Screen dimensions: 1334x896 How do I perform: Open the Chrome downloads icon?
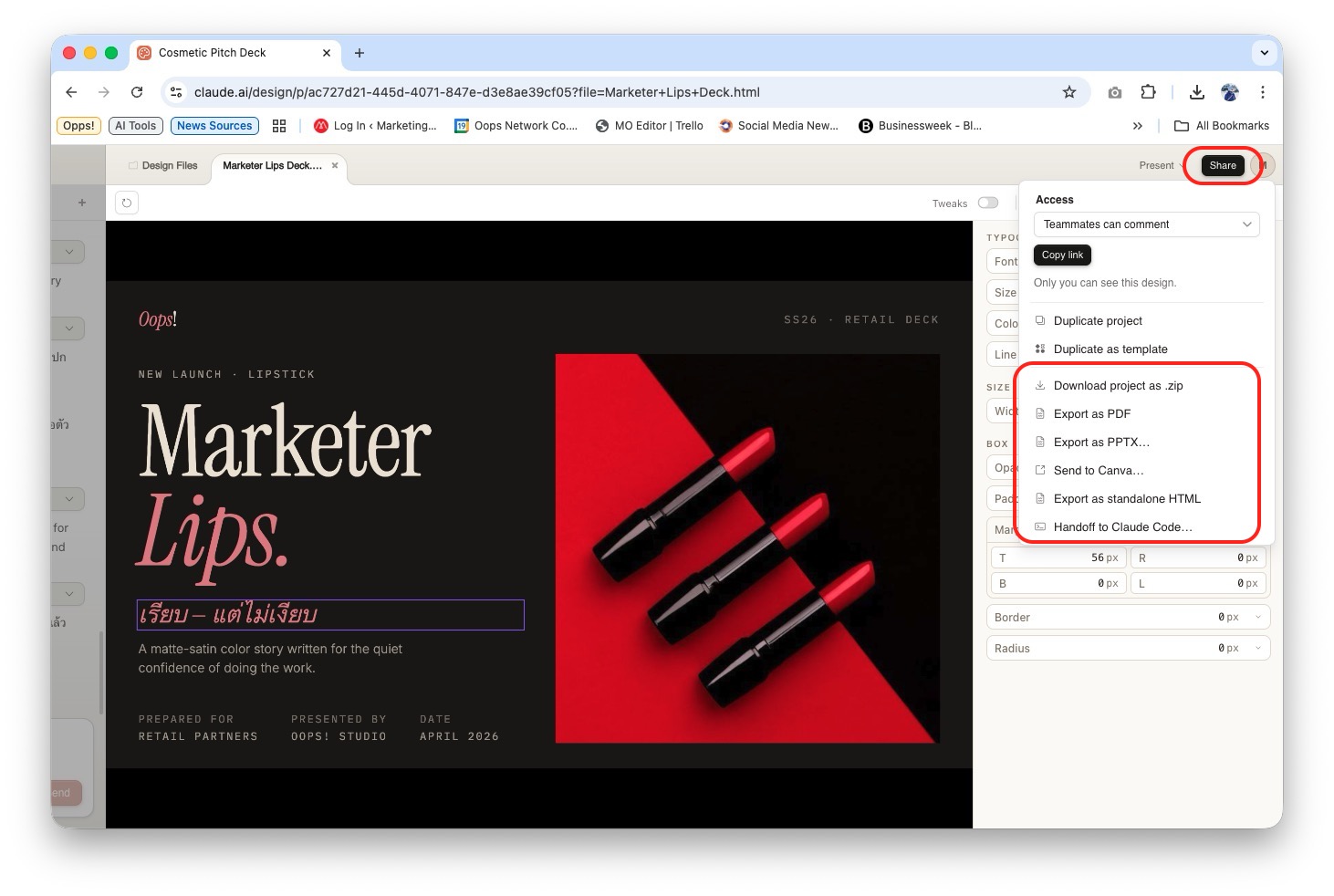1196,92
